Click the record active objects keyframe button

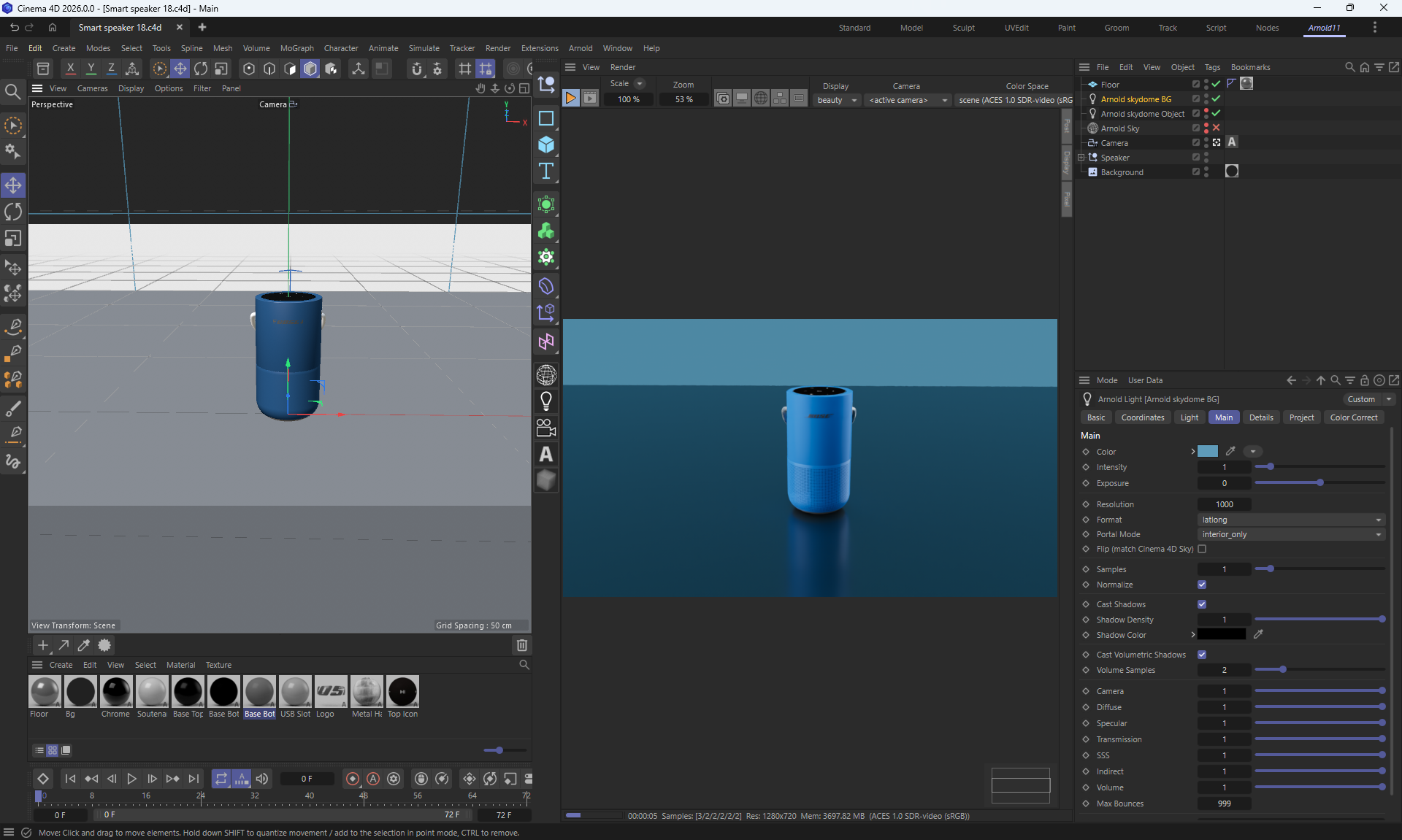pos(353,779)
